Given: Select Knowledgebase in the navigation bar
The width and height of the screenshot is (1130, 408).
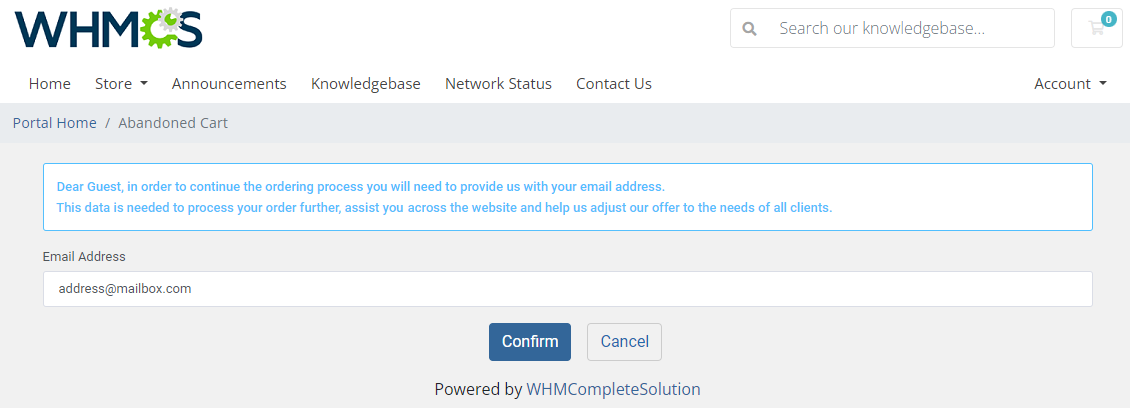Looking at the screenshot, I should pyautogui.click(x=366, y=84).
